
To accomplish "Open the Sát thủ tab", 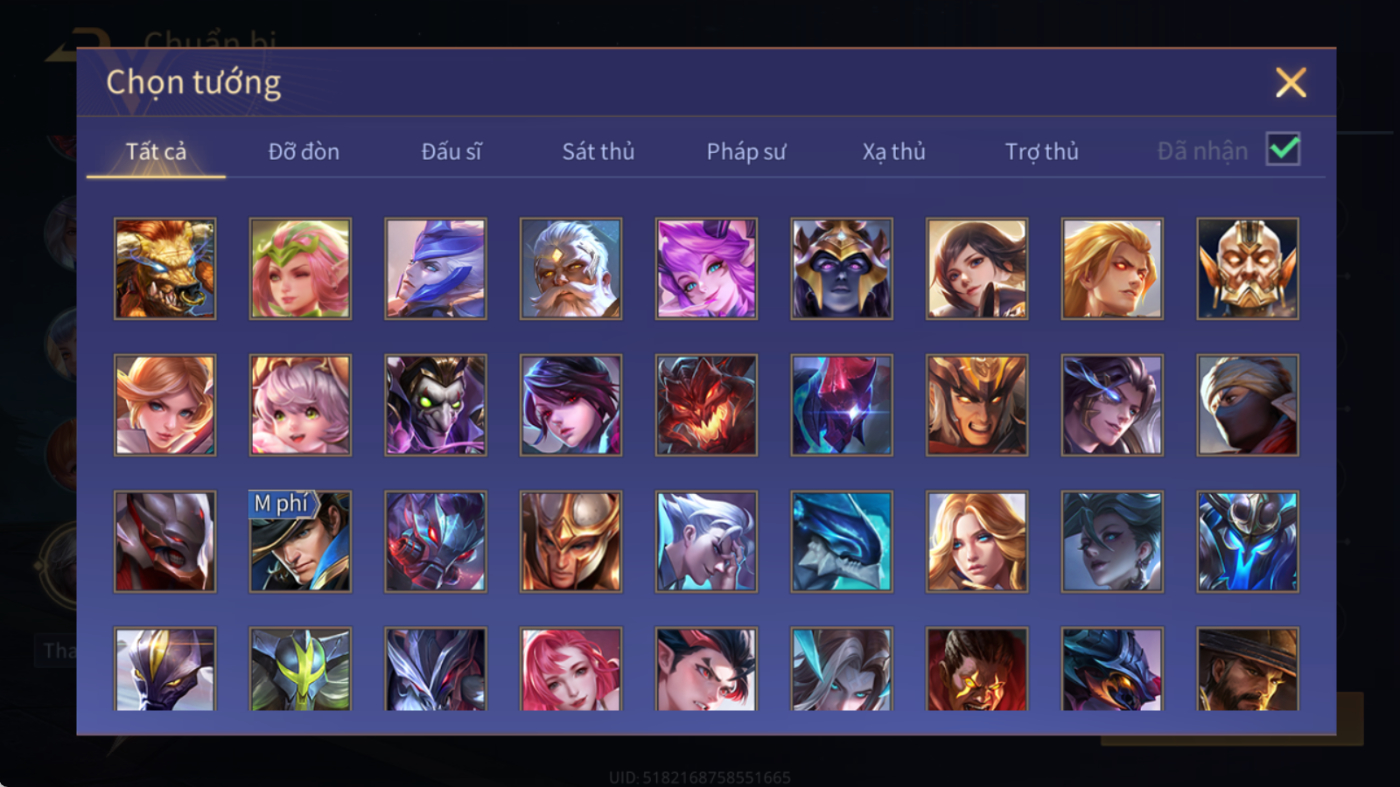I will coord(598,151).
